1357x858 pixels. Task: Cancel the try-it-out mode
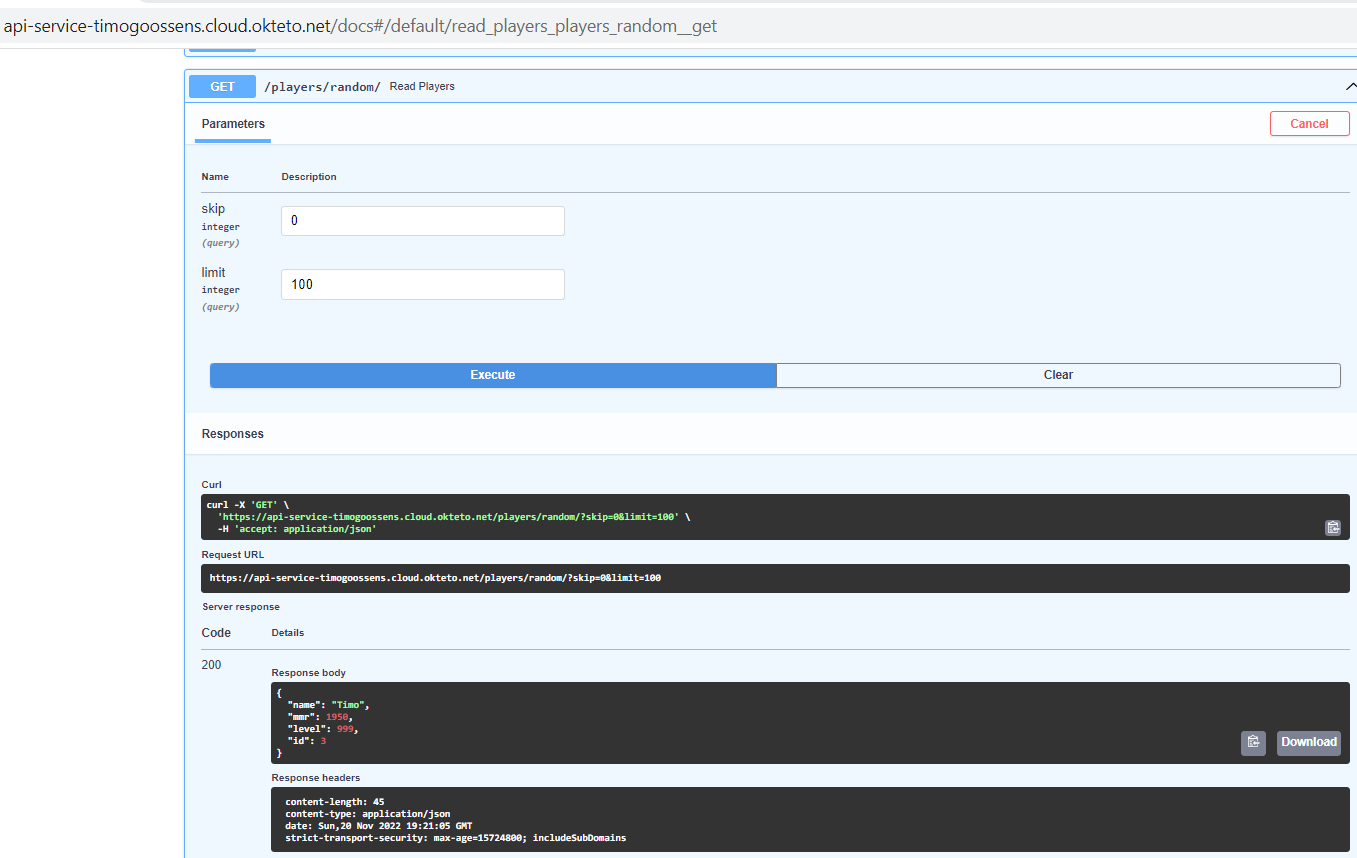coord(1309,123)
